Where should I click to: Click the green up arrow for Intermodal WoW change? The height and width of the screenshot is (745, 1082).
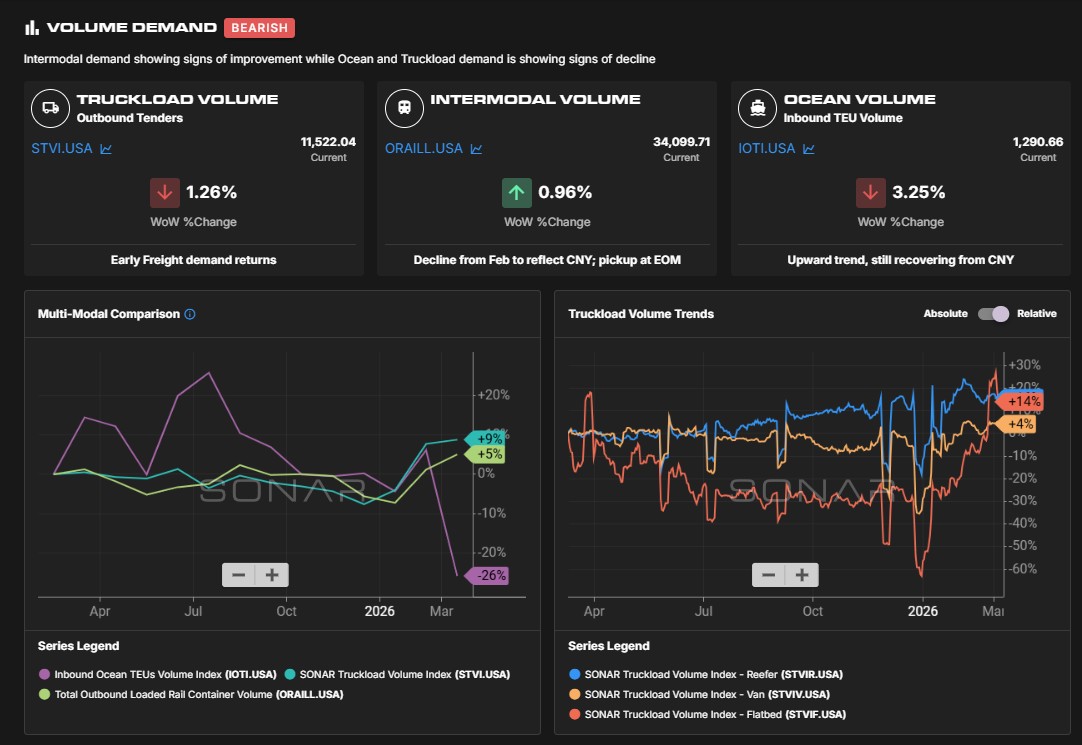(517, 192)
